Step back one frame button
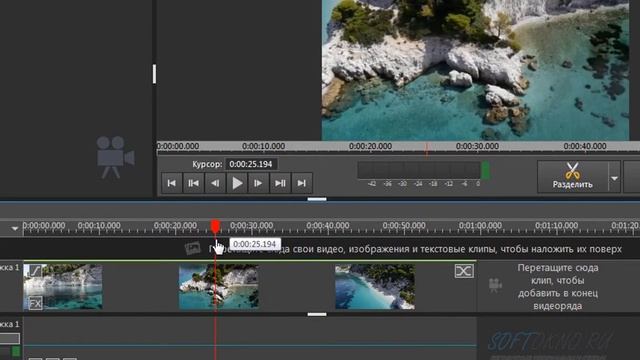 point(215,183)
